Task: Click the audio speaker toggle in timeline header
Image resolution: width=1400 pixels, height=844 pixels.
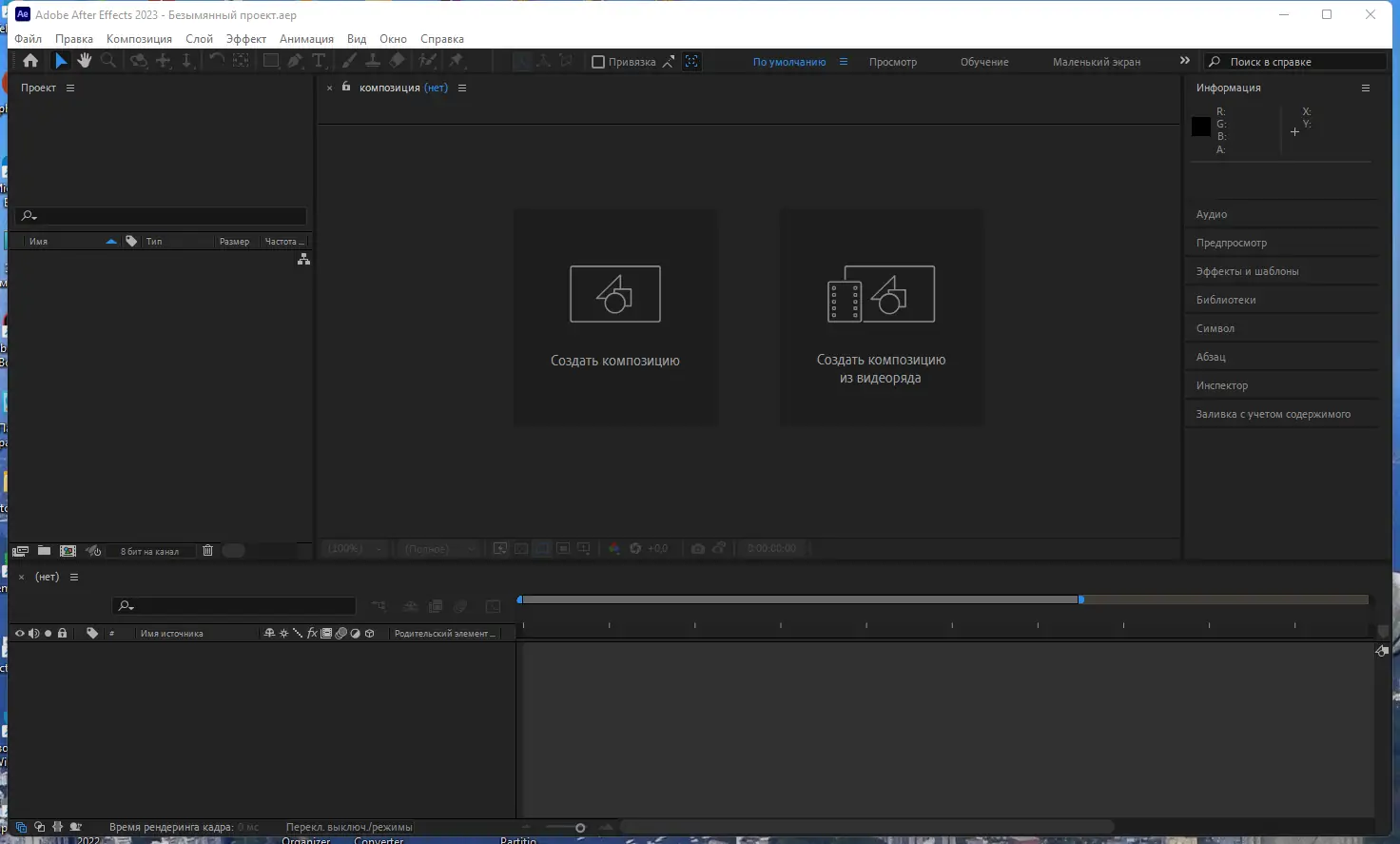Action: pos(35,633)
